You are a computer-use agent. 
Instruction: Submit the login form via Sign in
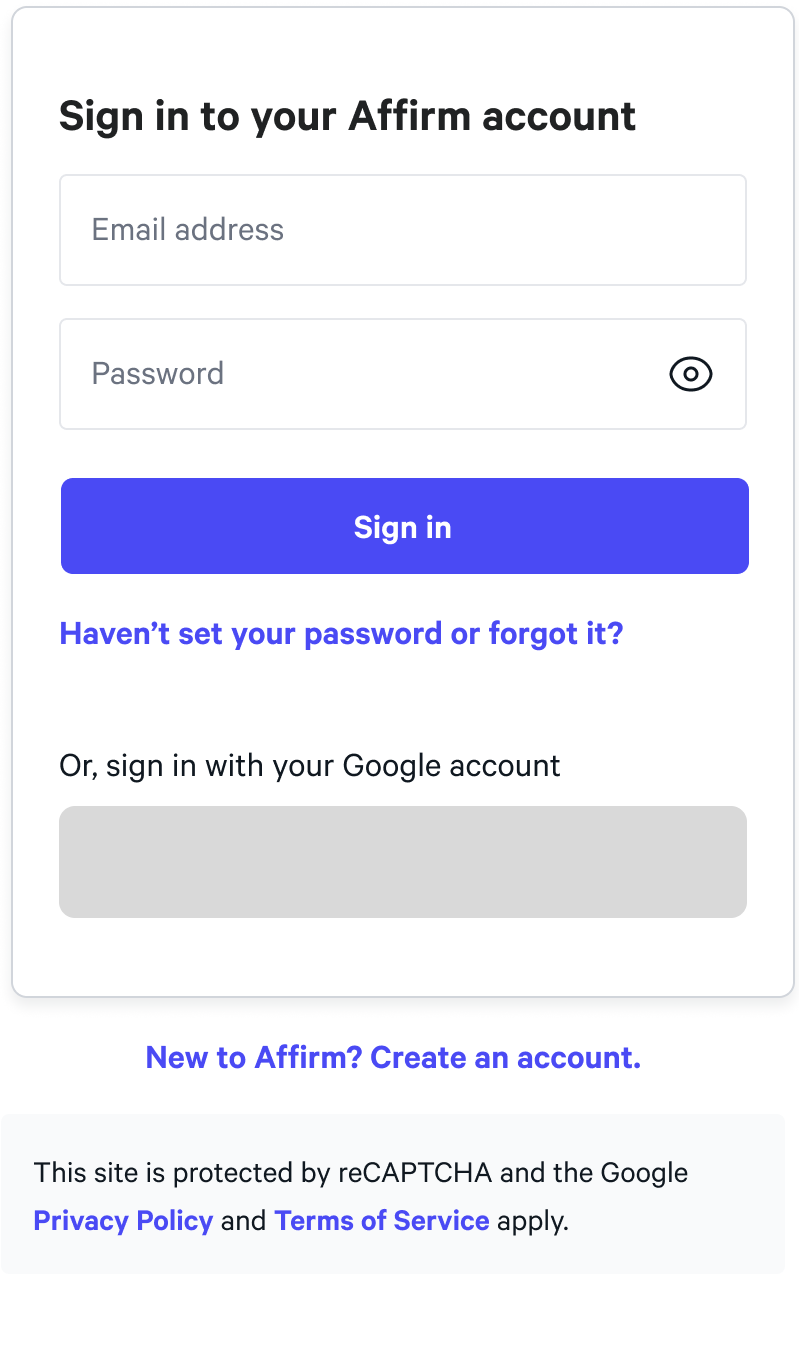pyautogui.click(x=404, y=526)
